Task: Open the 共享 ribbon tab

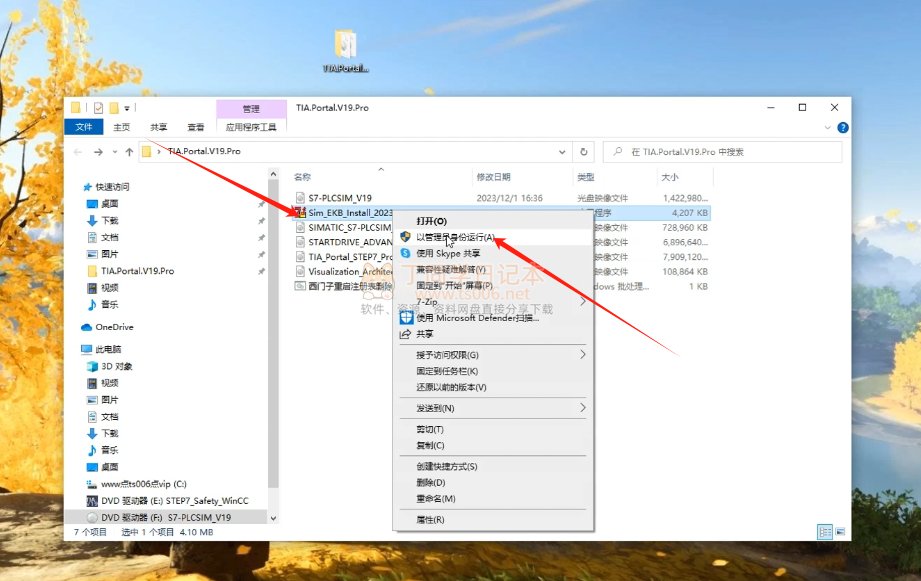Action: (159, 127)
